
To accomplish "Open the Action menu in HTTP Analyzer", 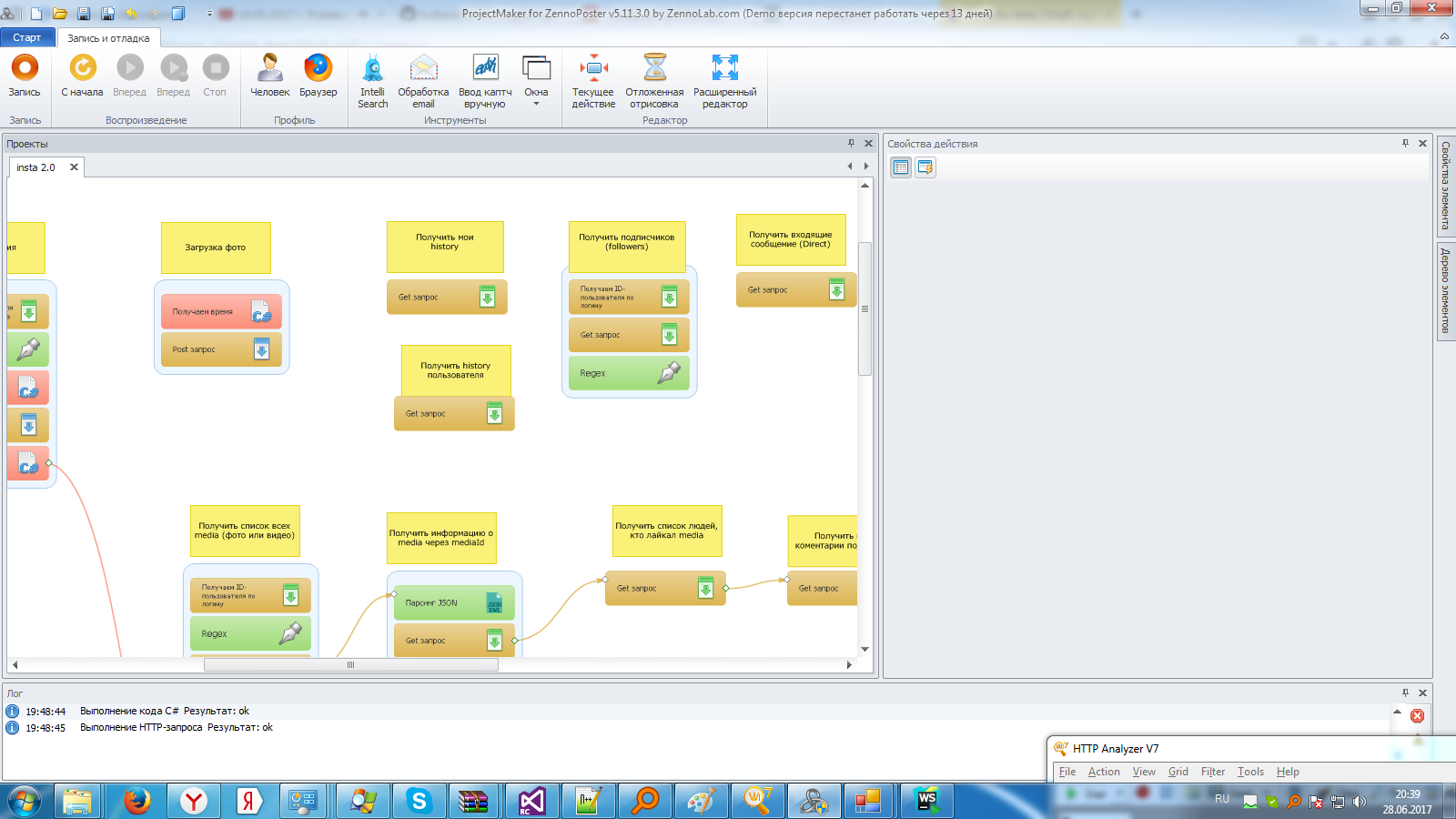I will [x=1104, y=772].
